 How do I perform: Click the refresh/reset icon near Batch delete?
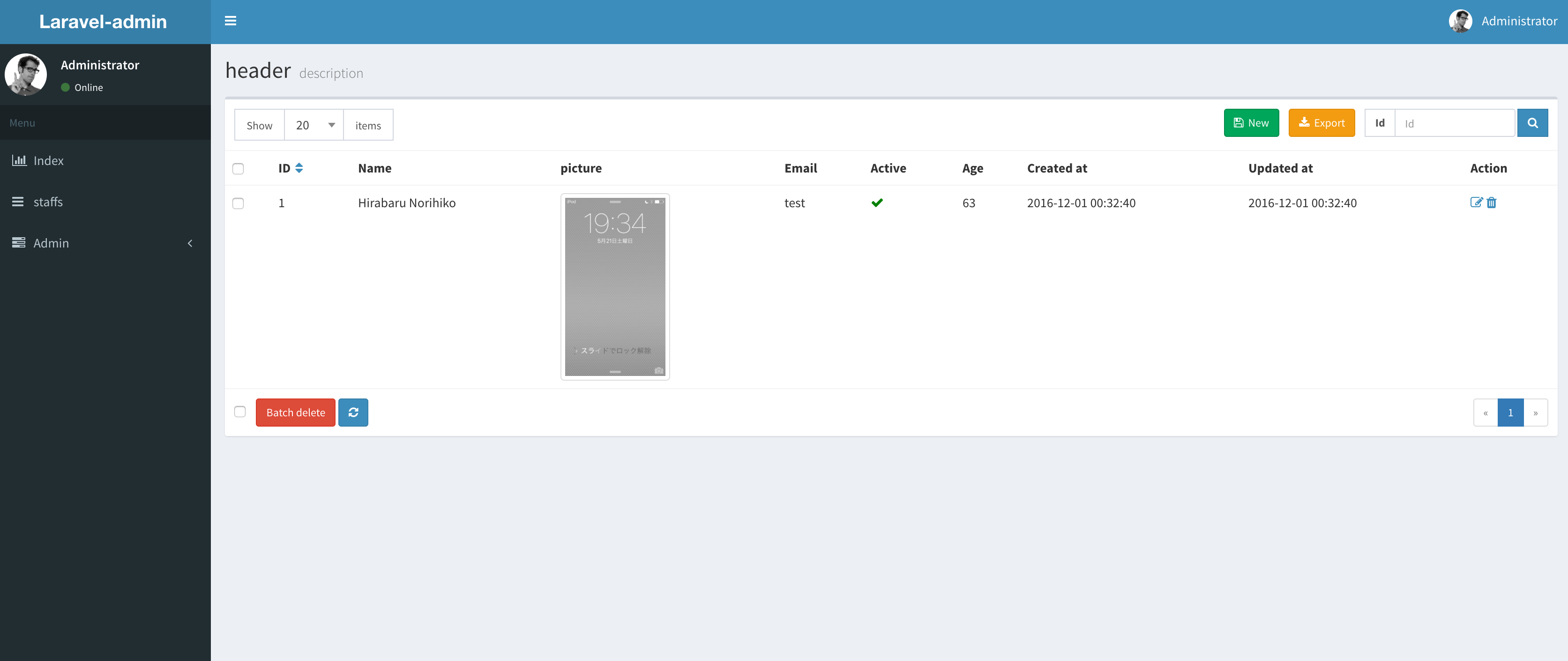[354, 412]
